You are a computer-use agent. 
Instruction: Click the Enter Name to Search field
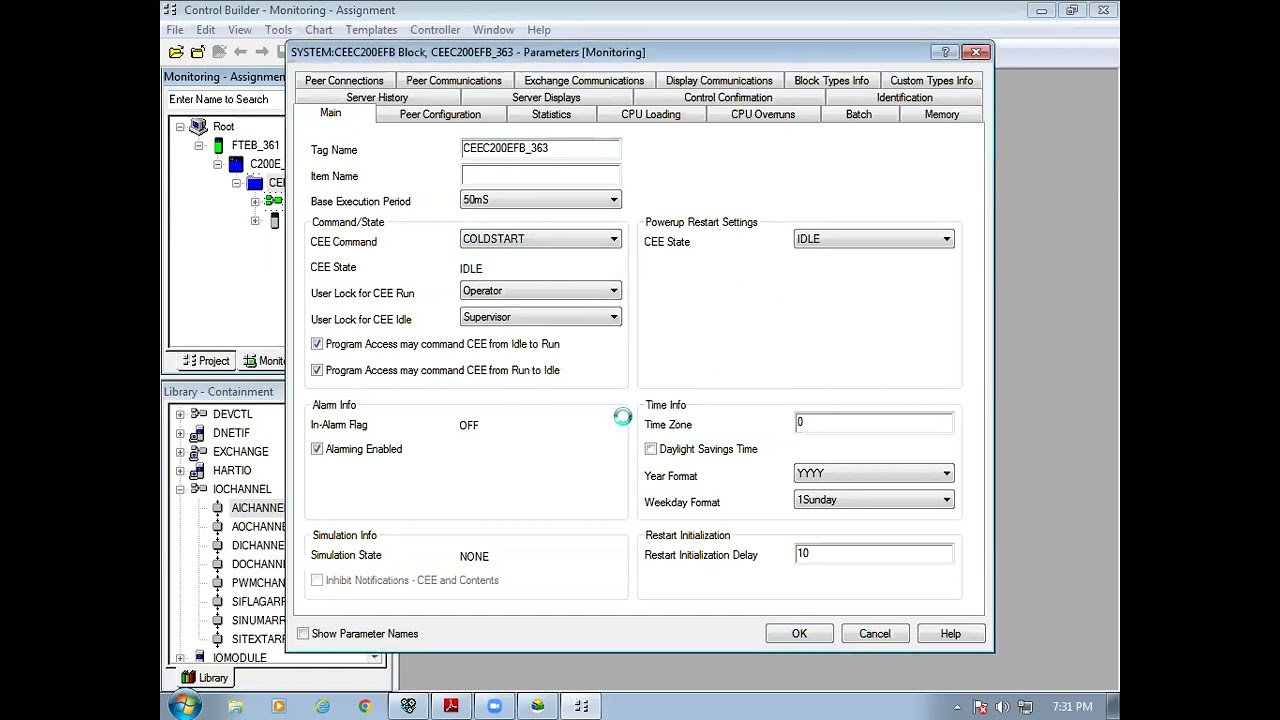coord(225,99)
